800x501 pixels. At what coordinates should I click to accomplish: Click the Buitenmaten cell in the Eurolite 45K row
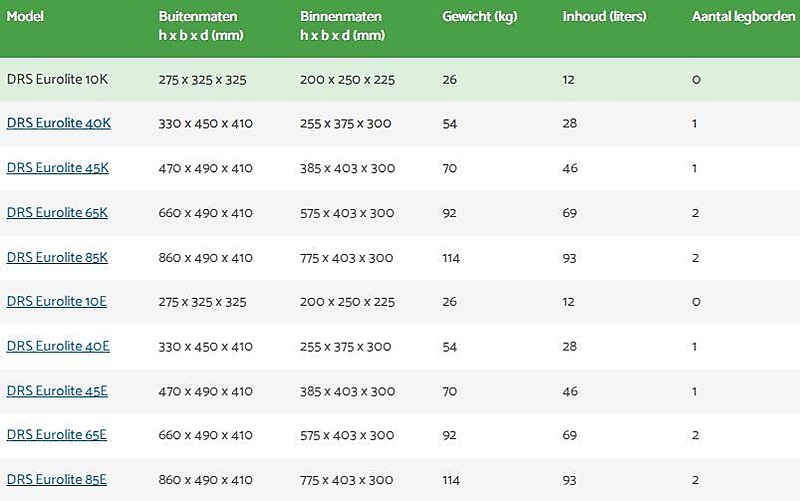point(205,168)
